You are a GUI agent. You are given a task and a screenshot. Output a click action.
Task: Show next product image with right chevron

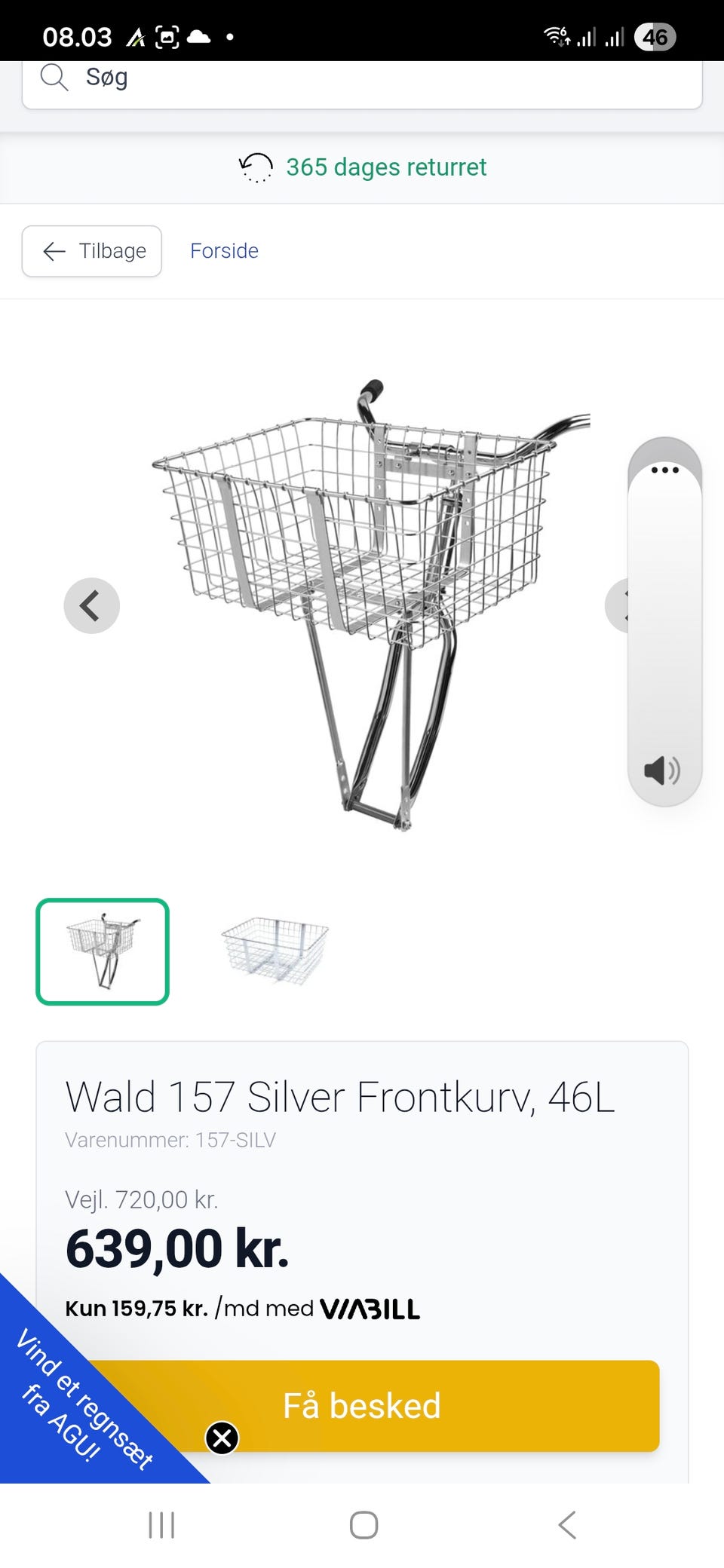point(618,605)
